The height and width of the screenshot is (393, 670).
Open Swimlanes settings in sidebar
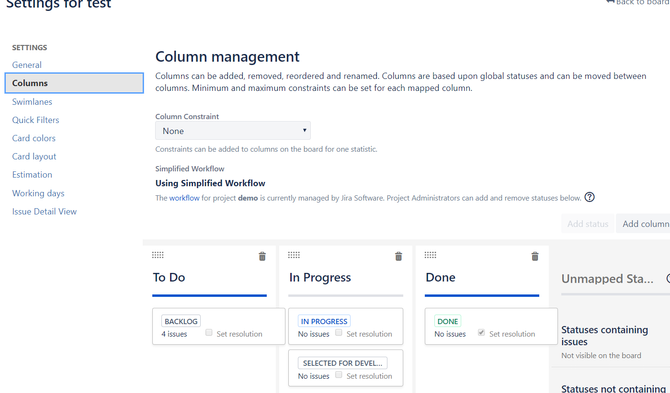(x=32, y=102)
